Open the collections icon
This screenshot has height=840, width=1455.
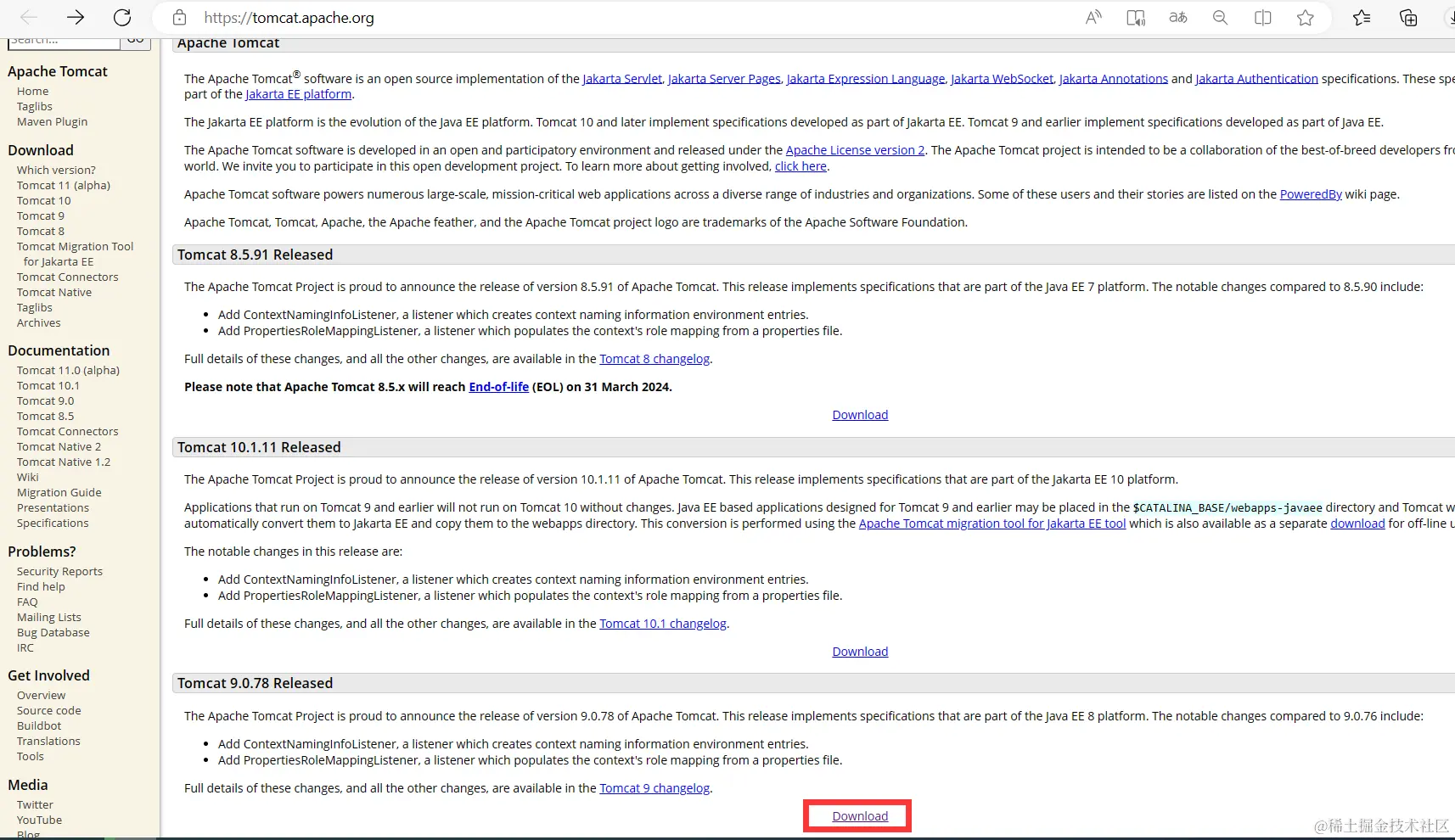tap(1408, 17)
